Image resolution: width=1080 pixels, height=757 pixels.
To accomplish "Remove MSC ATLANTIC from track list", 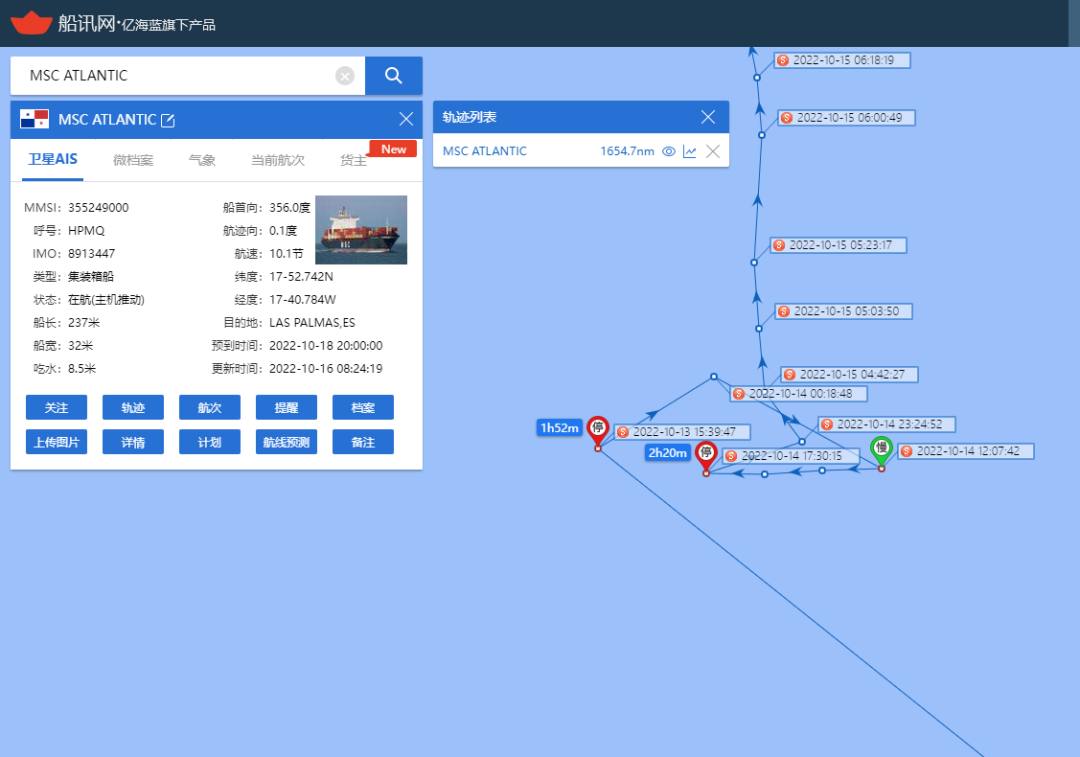I will (x=713, y=151).
